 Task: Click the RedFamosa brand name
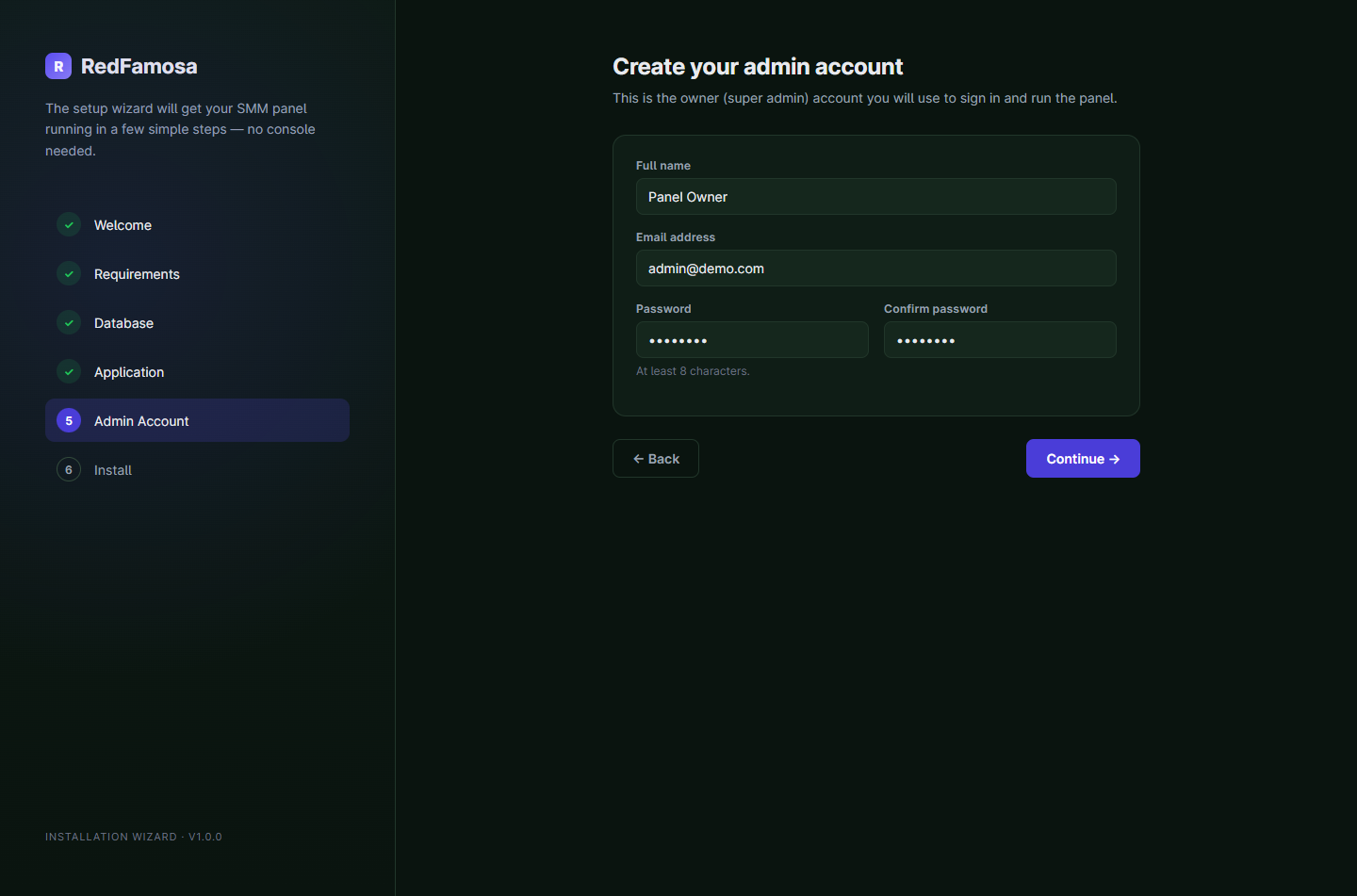139,66
